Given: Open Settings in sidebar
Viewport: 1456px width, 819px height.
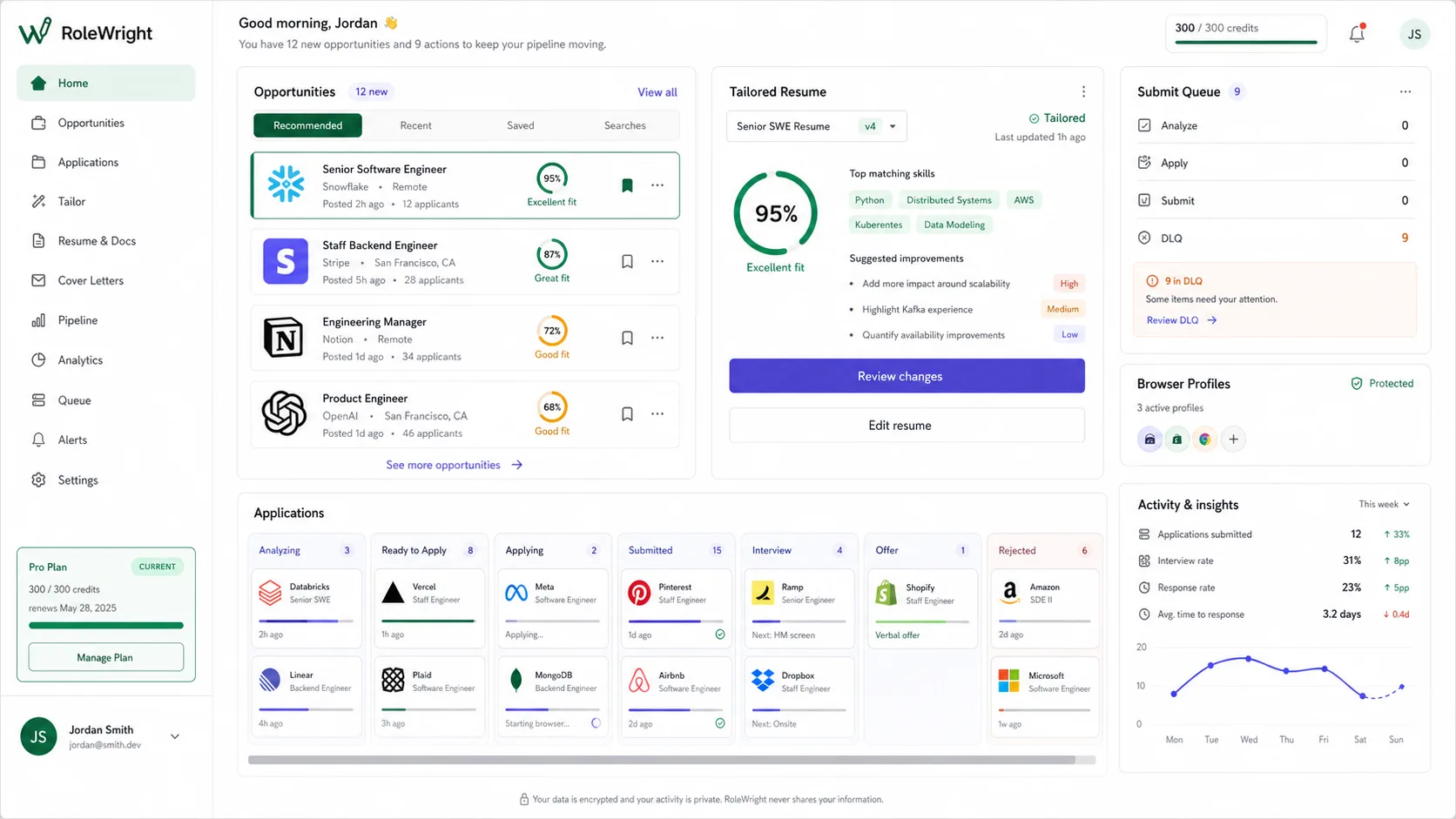Looking at the screenshot, I should (x=106, y=480).
